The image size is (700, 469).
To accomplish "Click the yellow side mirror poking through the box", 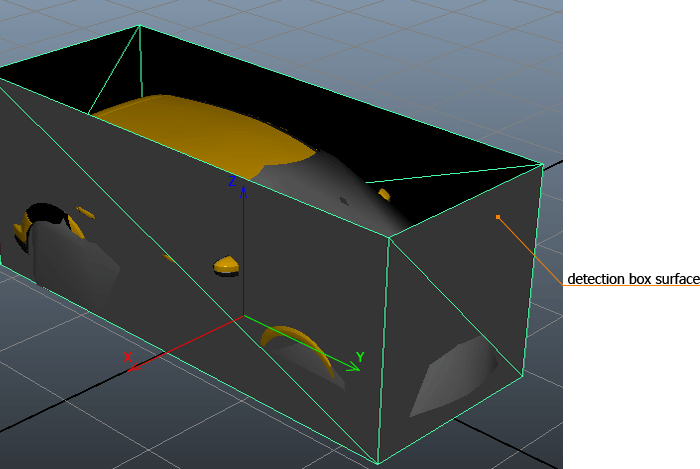I will tap(227, 265).
